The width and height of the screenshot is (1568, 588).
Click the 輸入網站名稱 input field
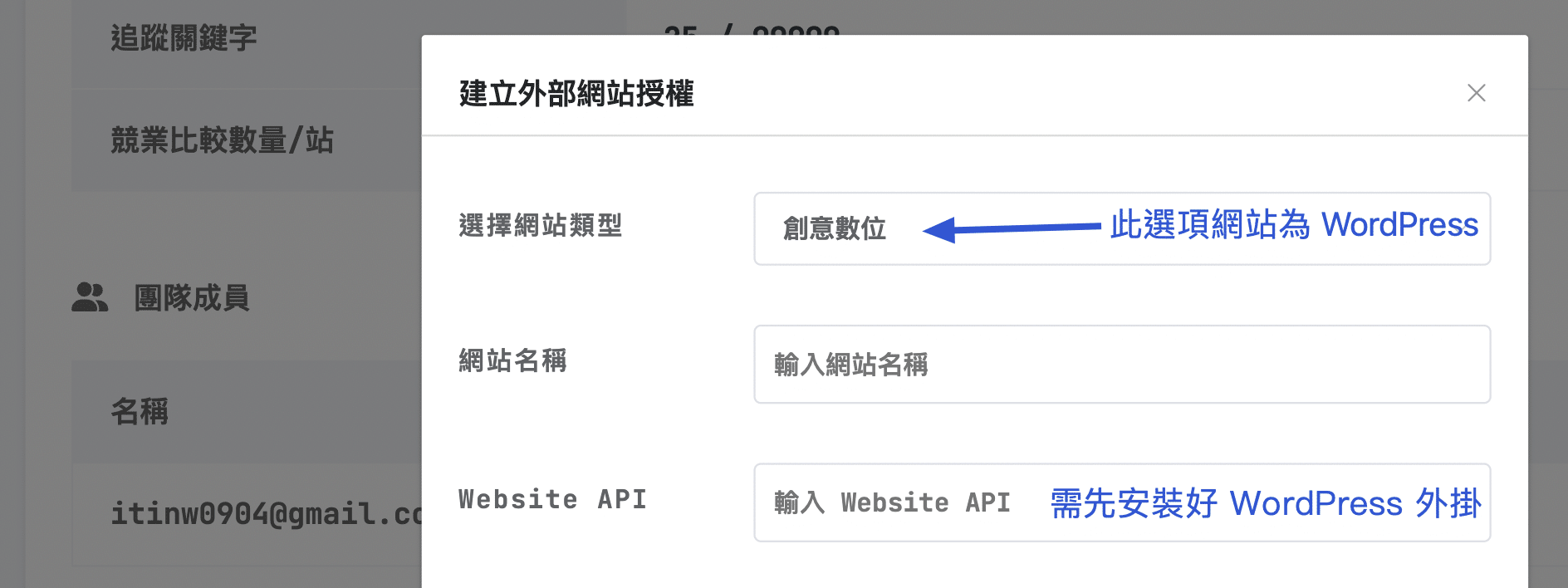(1121, 365)
